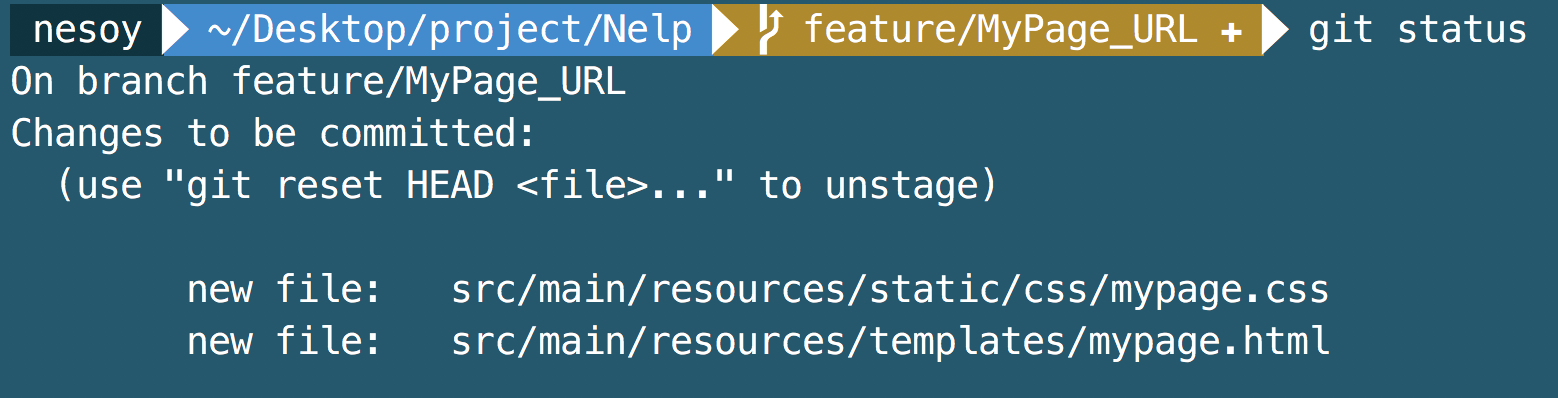
Task: Click the typed git status command
Action: tap(1417, 31)
